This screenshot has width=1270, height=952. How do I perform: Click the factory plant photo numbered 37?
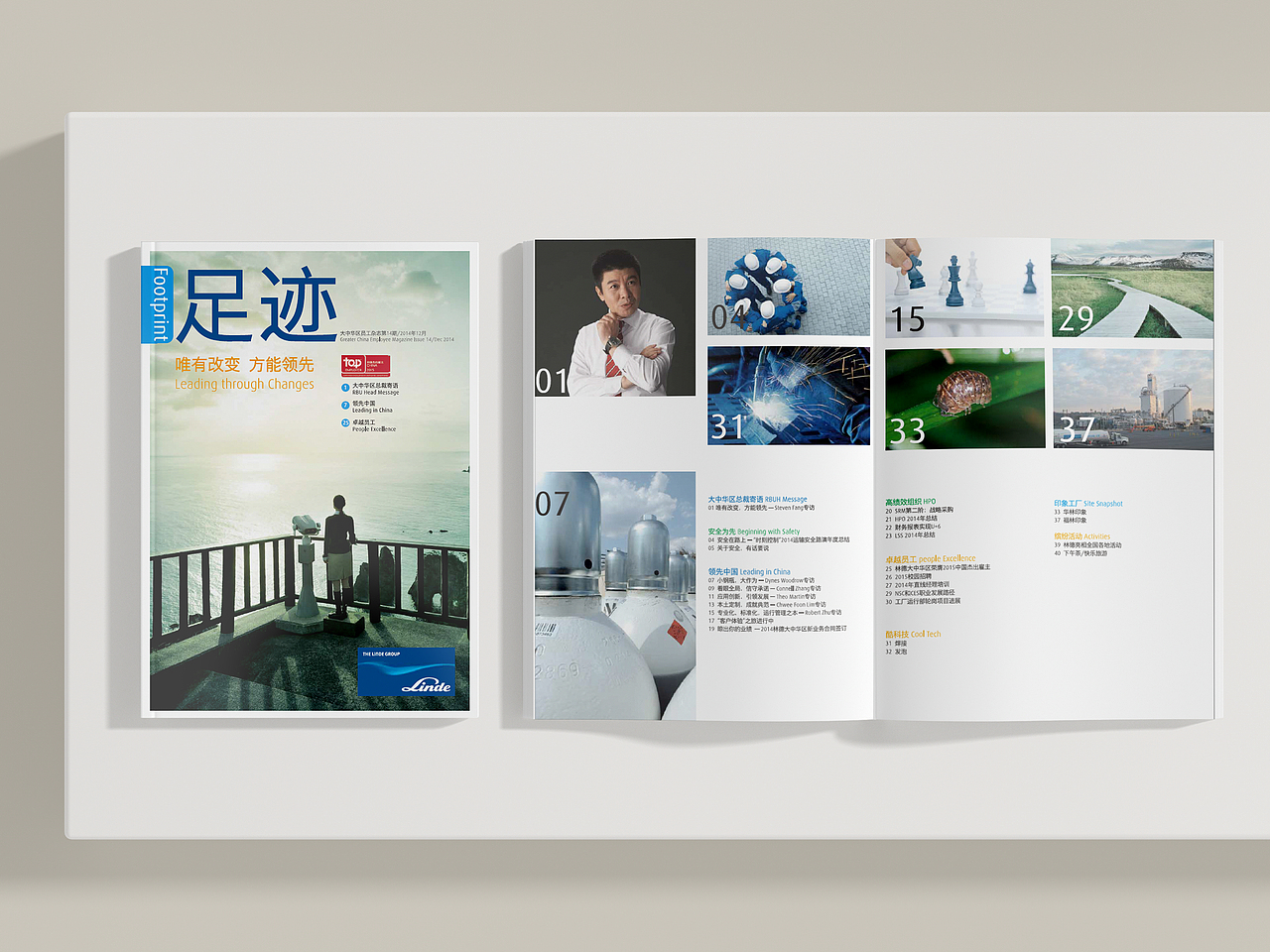[1133, 399]
